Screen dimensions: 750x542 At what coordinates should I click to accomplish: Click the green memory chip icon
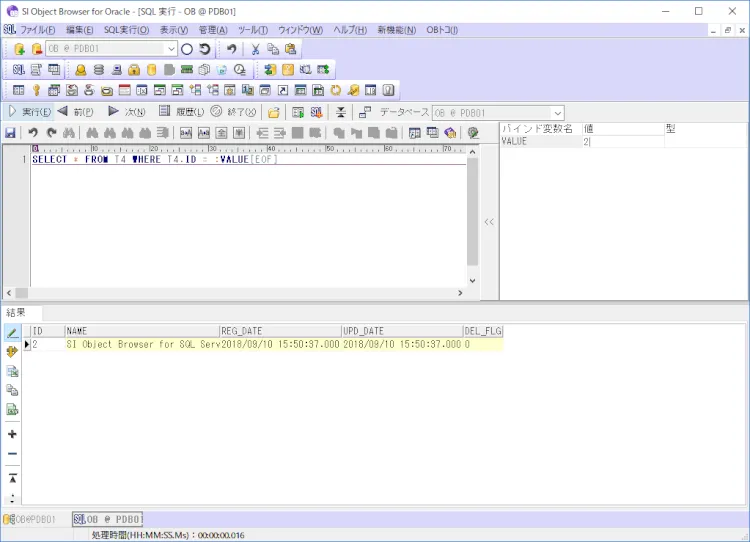pos(187,70)
